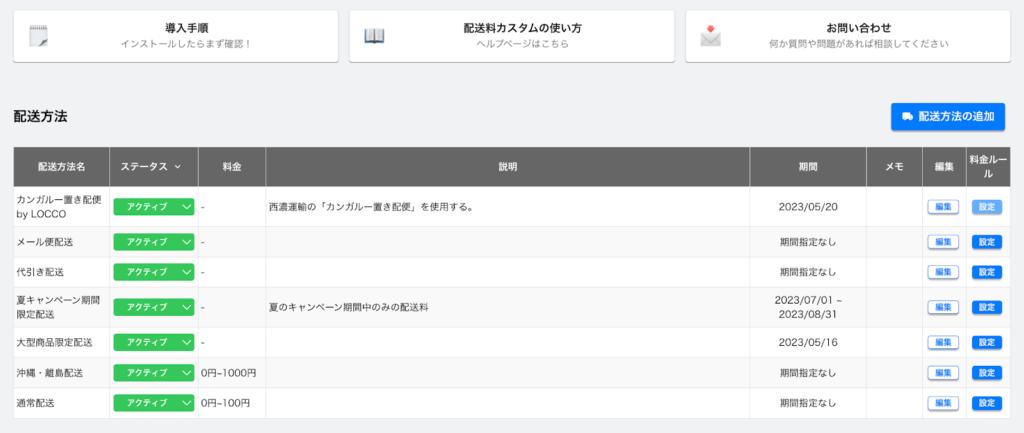Select the カンガルー置き配便 by LOCCO name cell
This screenshot has width=1024, height=433.
point(61,206)
